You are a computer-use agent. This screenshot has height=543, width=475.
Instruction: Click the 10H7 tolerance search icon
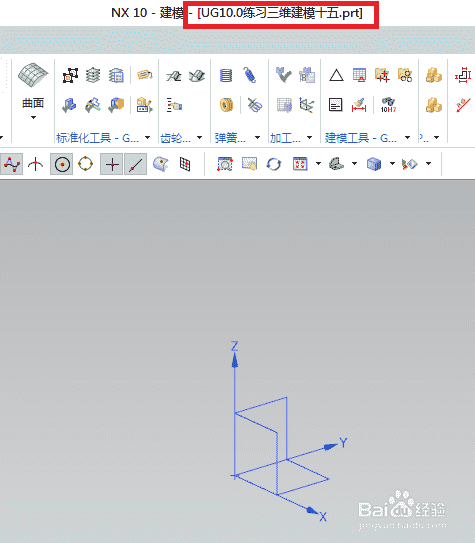pos(388,105)
